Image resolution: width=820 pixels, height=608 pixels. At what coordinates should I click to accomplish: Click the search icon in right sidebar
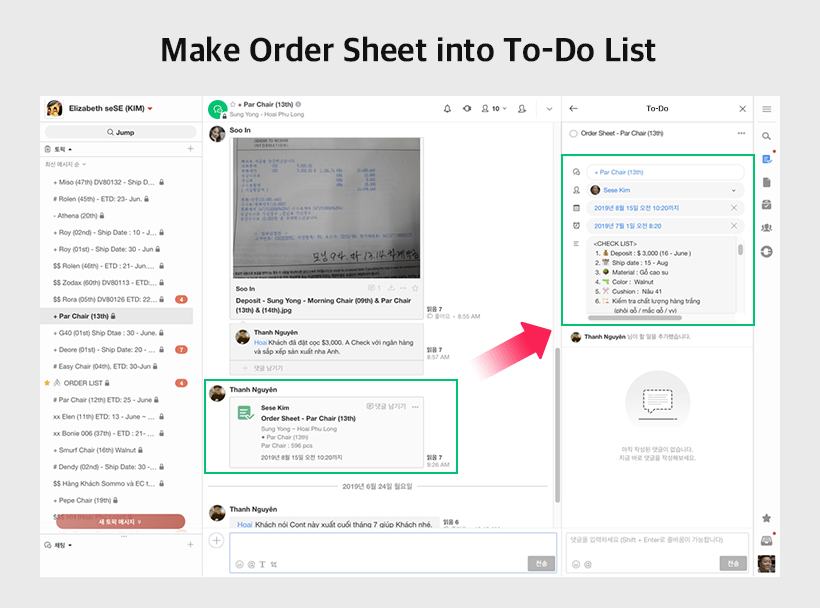767,136
